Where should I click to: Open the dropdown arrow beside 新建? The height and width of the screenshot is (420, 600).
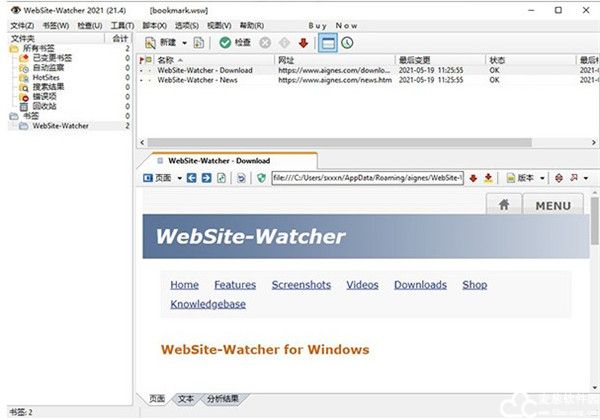[184, 43]
